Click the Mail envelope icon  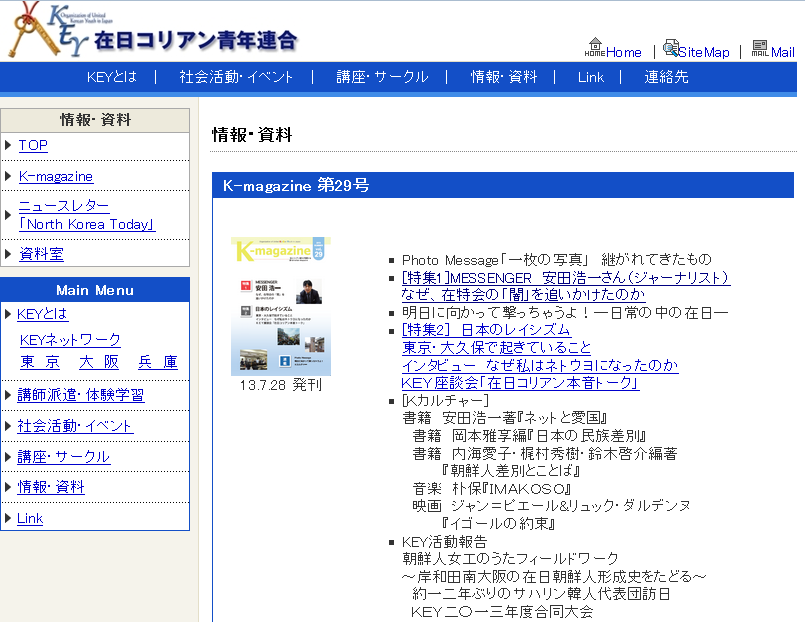click(760, 48)
